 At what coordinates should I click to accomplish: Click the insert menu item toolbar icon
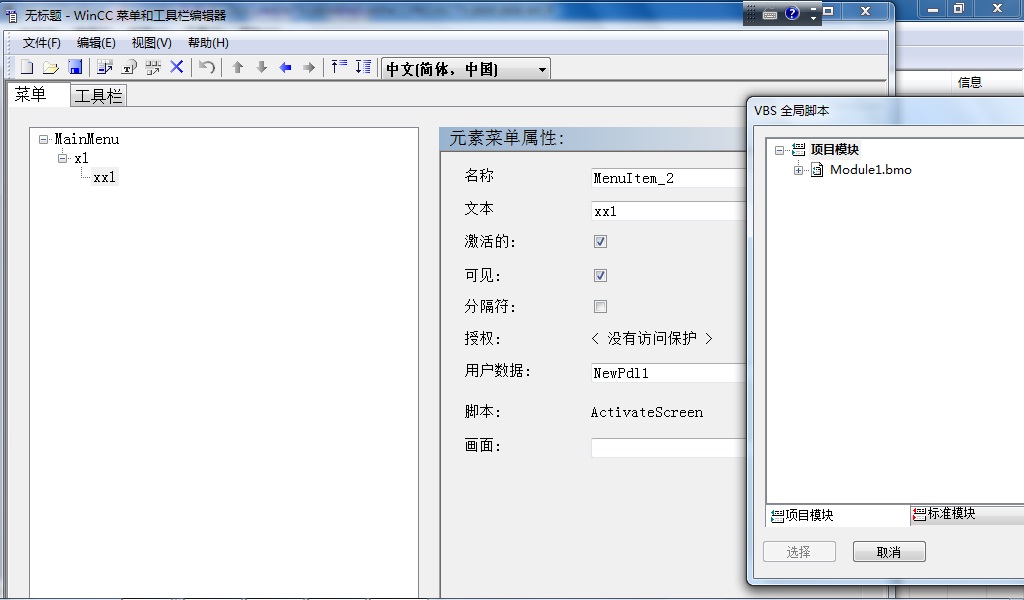click(104, 67)
